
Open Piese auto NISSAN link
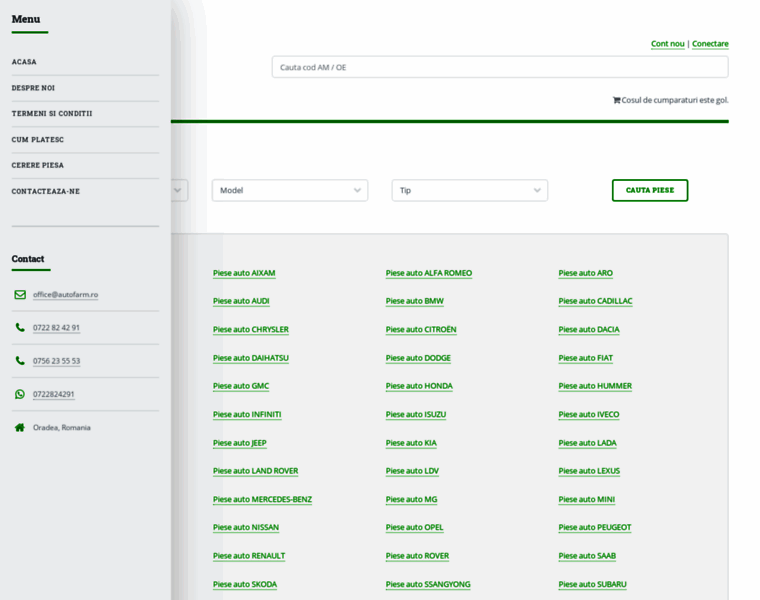(246, 528)
